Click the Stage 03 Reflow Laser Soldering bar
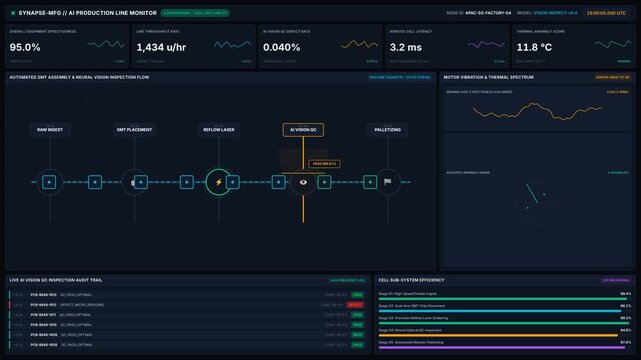Image resolution: width=641 pixels, height=360 pixels. coord(504,323)
